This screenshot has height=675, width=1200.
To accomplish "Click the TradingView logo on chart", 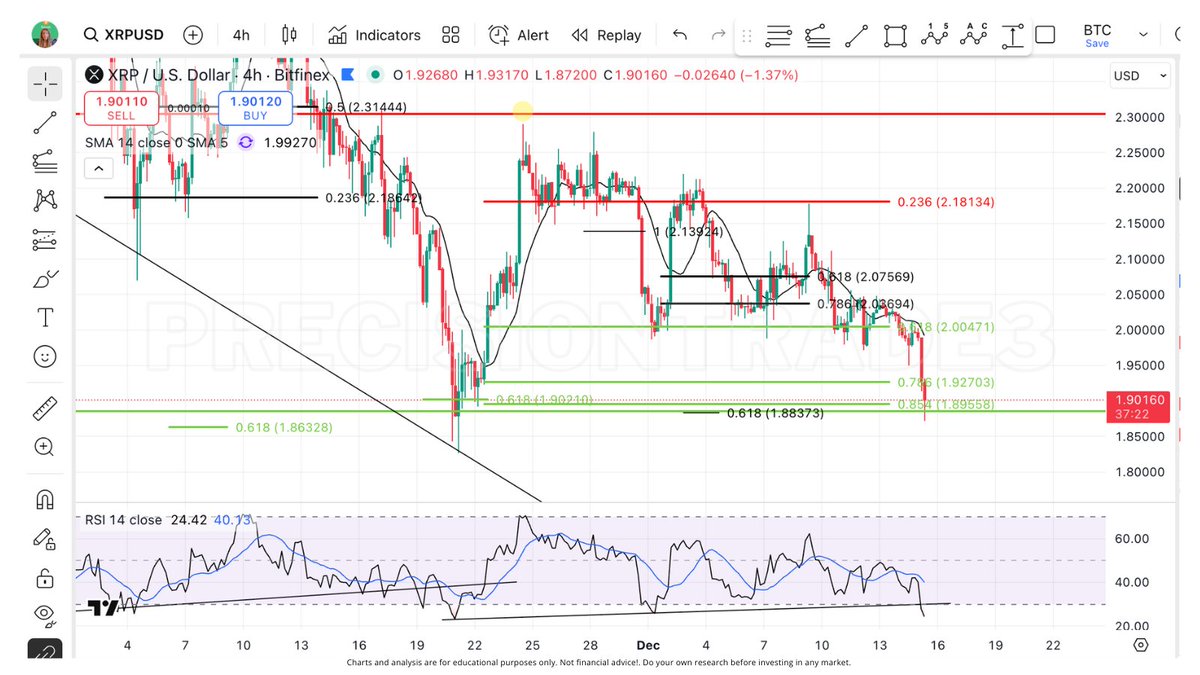I will coord(103,607).
